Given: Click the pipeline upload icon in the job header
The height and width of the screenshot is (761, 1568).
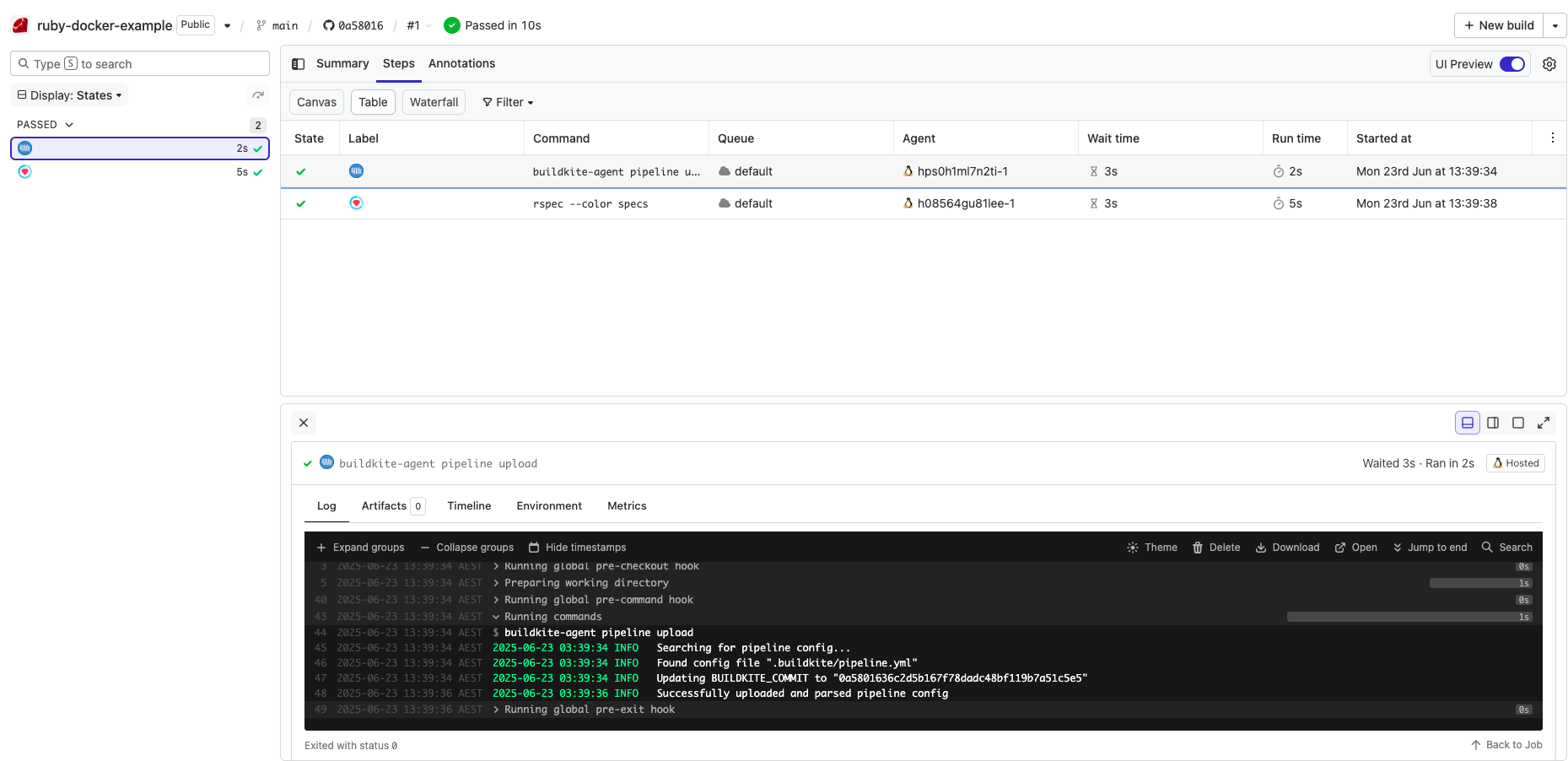Looking at the screenshot, I should (x=327, y=462).
